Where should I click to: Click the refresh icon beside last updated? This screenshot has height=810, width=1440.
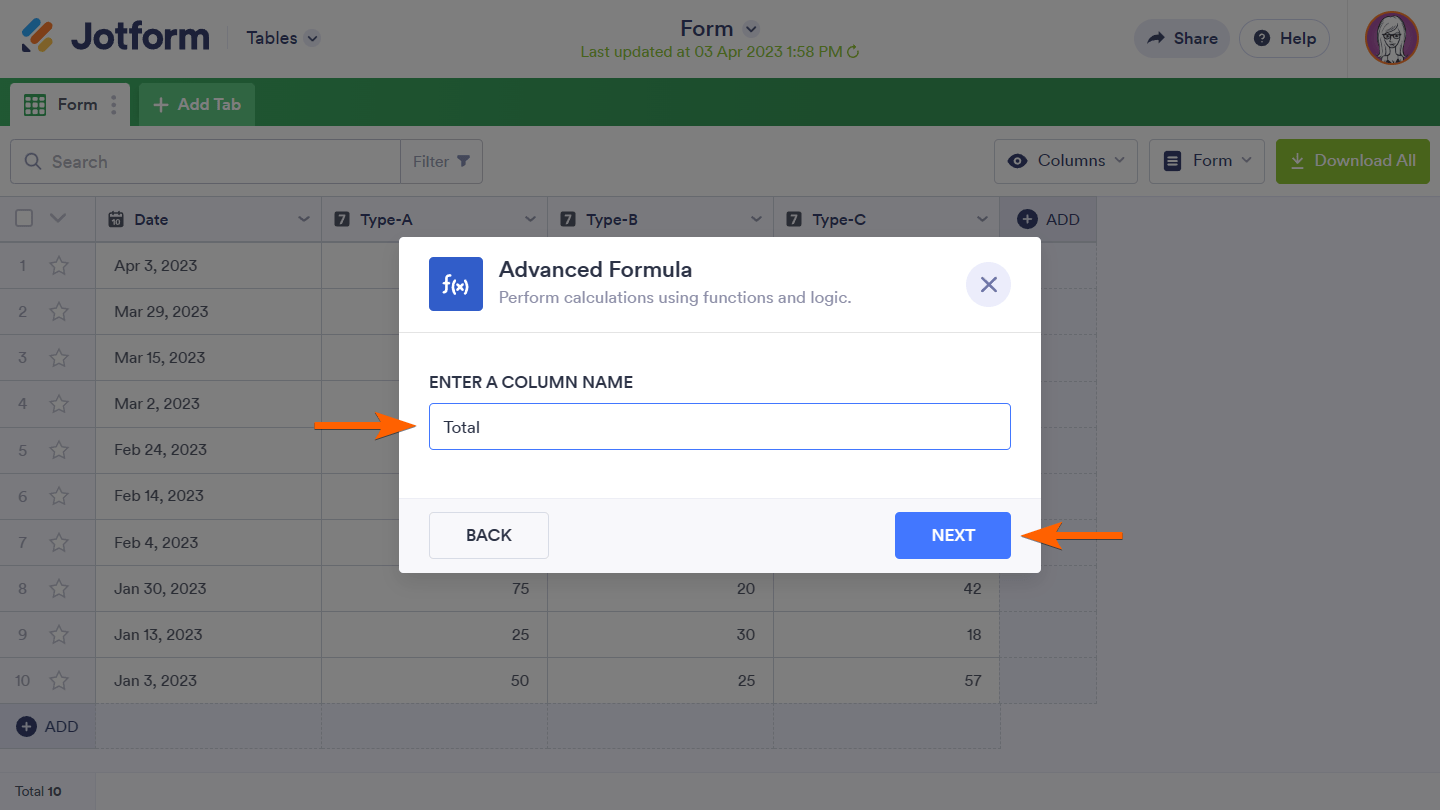pos(853,52)
